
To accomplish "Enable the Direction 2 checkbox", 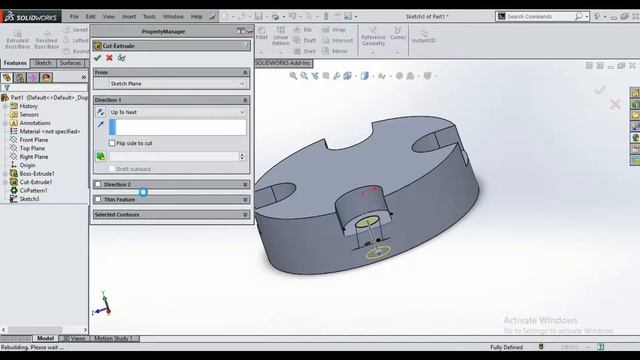I will [98, 184].
